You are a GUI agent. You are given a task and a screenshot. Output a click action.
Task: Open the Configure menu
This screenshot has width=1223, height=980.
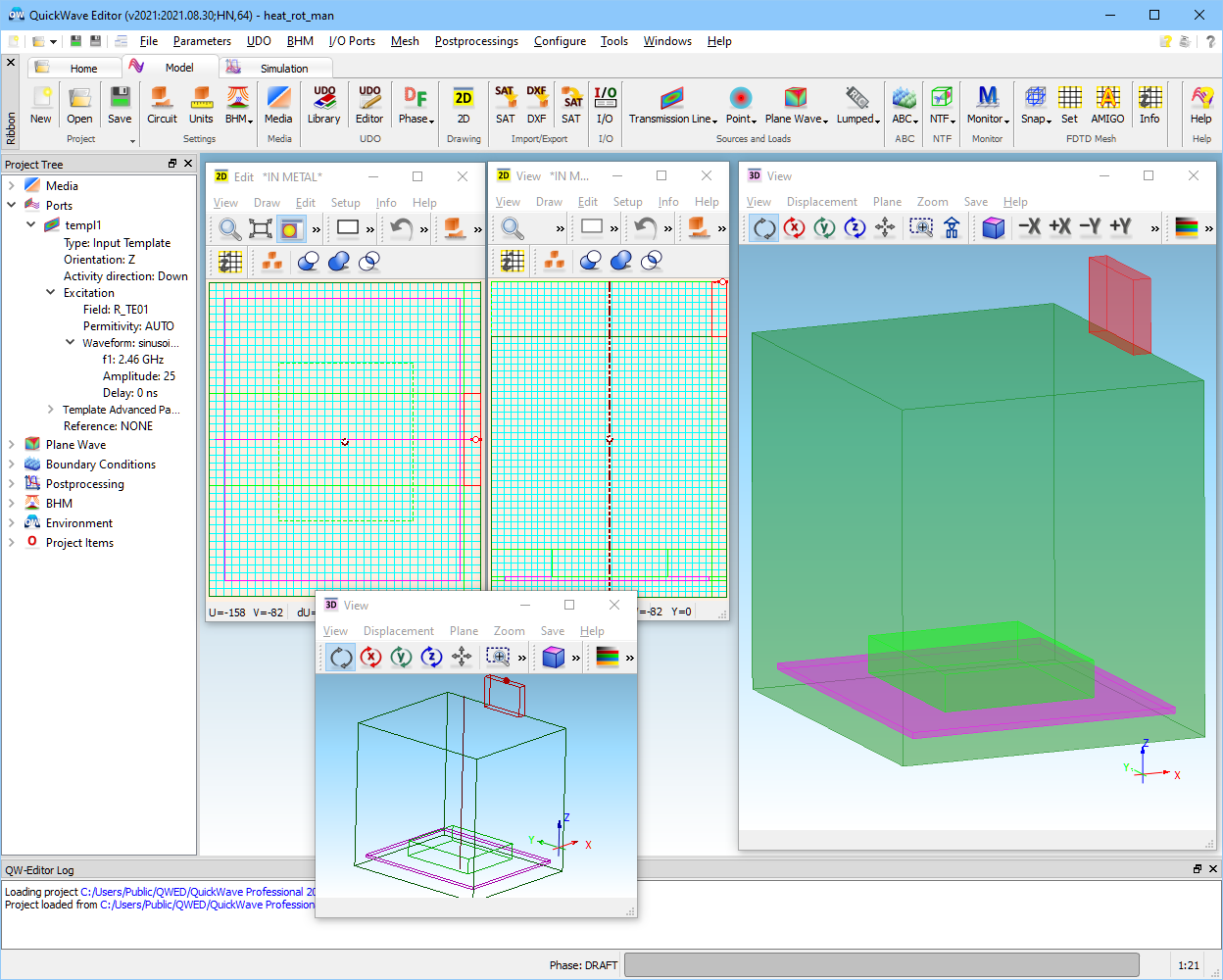(x=560, y=41)
